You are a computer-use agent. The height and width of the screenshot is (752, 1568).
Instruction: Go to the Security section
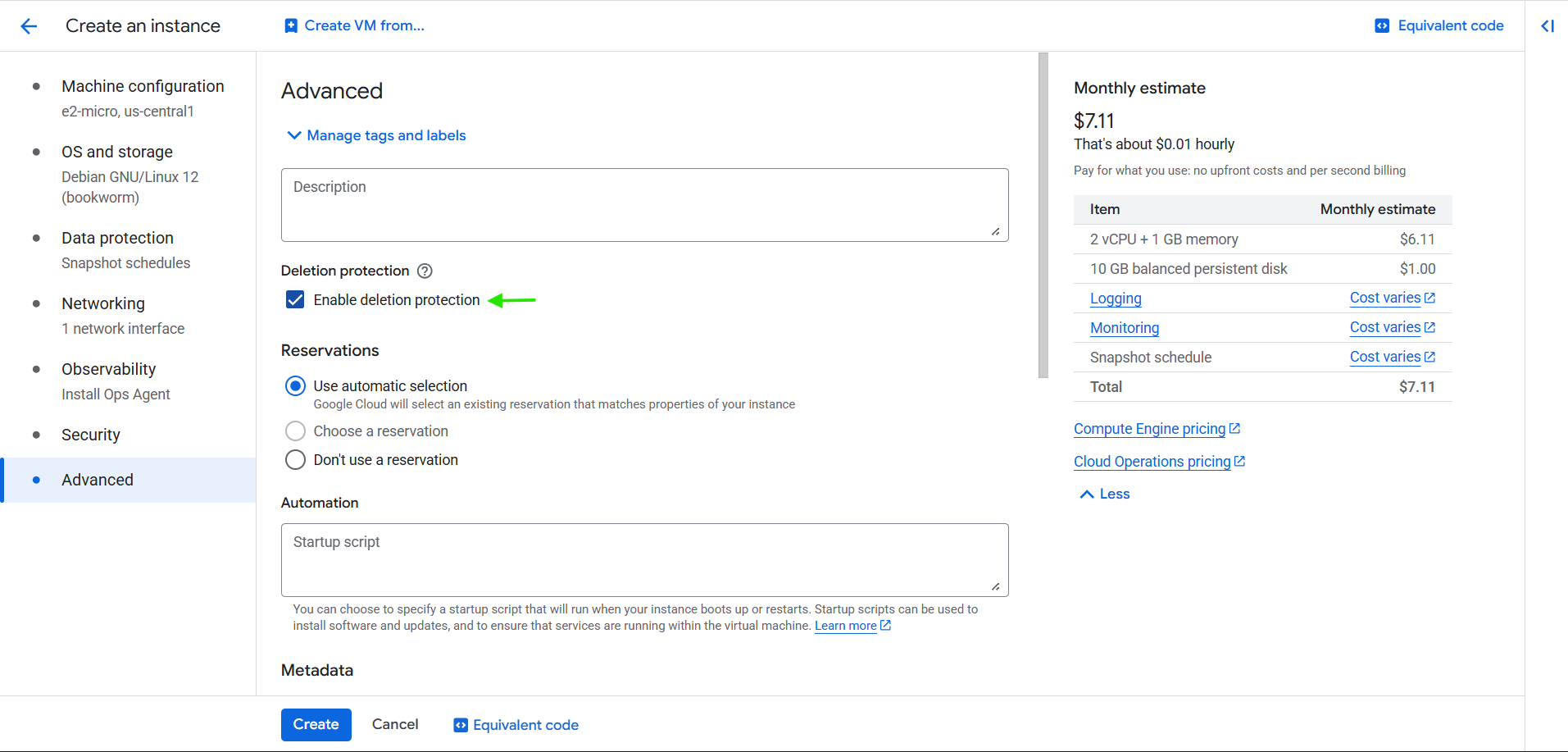91,435
